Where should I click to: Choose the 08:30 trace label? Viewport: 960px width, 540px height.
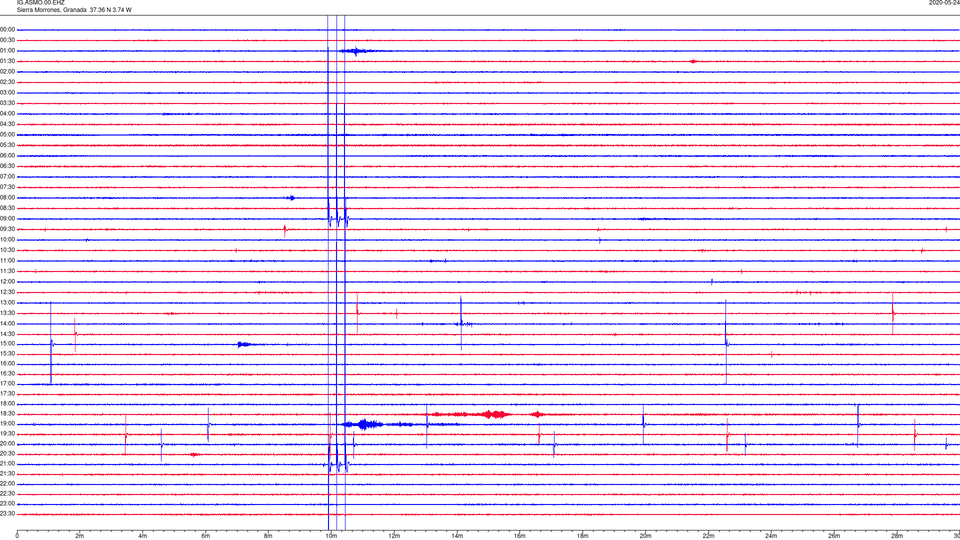(7, 208)
